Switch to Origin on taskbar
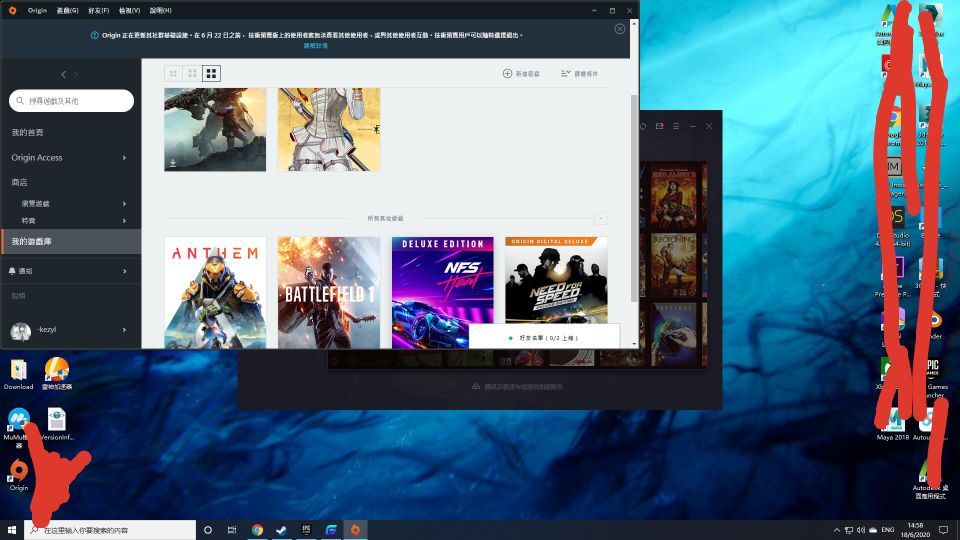The width and height of the screenshot is (960, 540). tap(355, 530)
